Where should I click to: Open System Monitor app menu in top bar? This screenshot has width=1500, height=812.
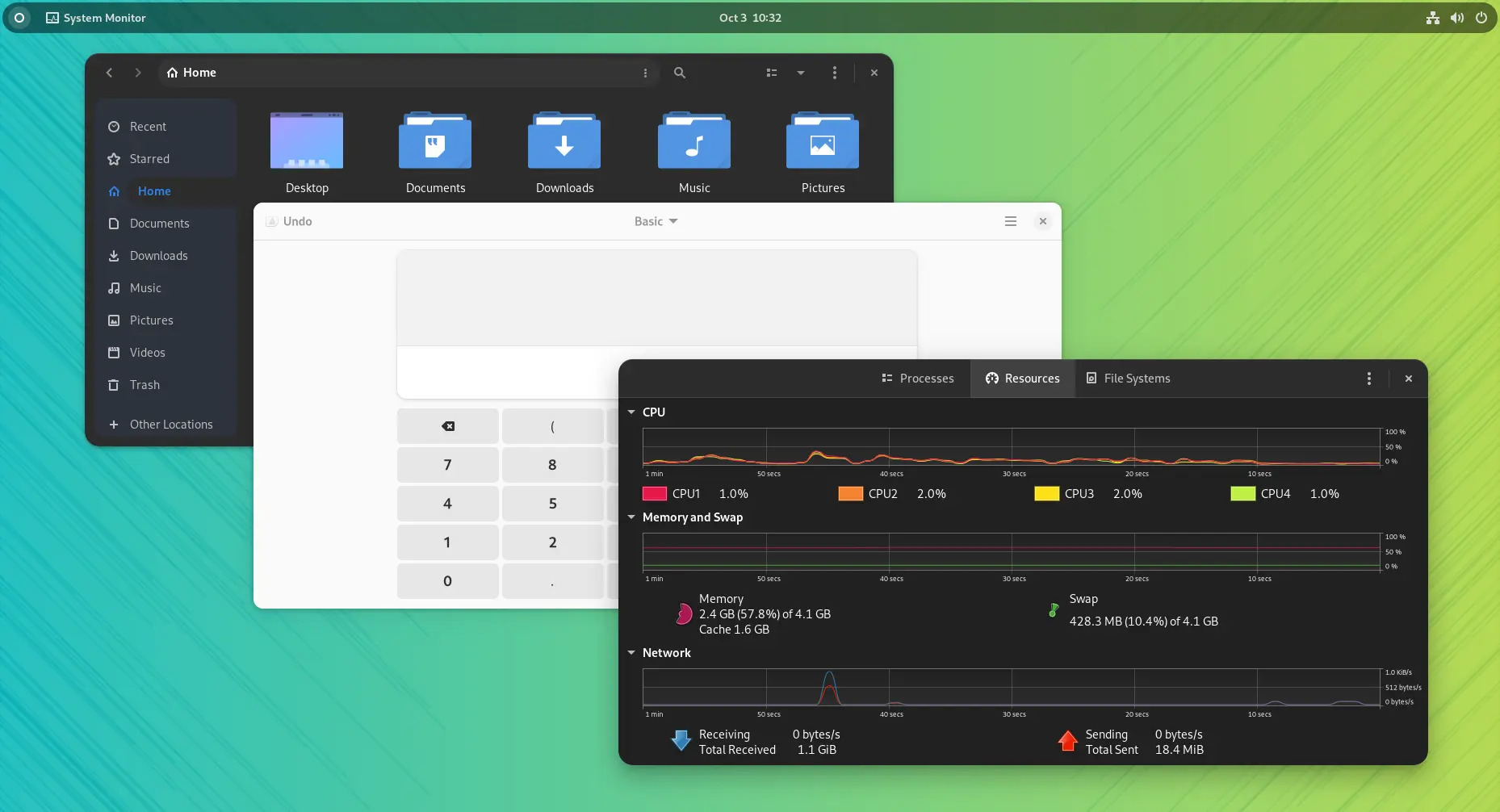click(x=96, y=18)
